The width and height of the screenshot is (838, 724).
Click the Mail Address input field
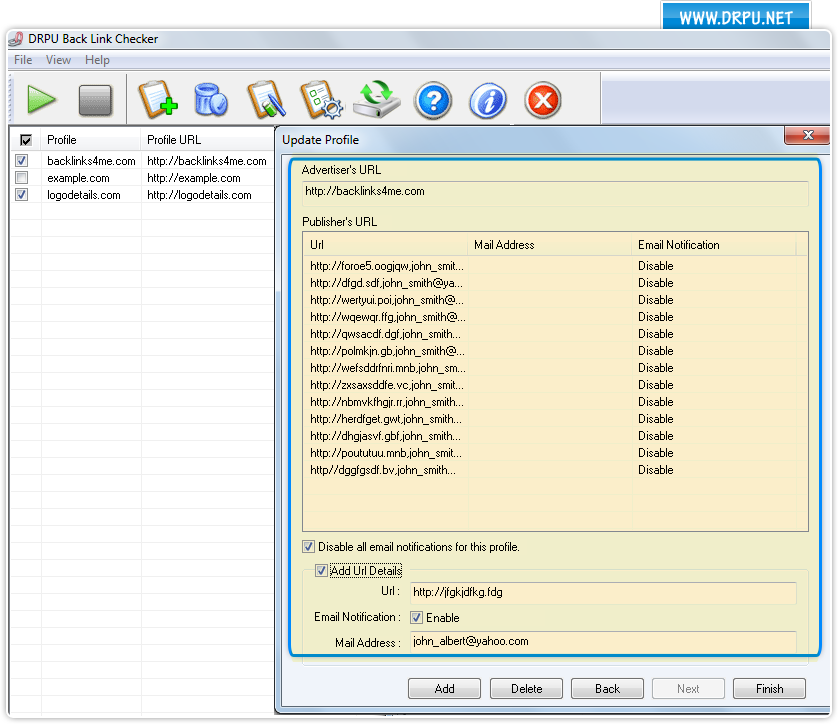coord(603,642)
